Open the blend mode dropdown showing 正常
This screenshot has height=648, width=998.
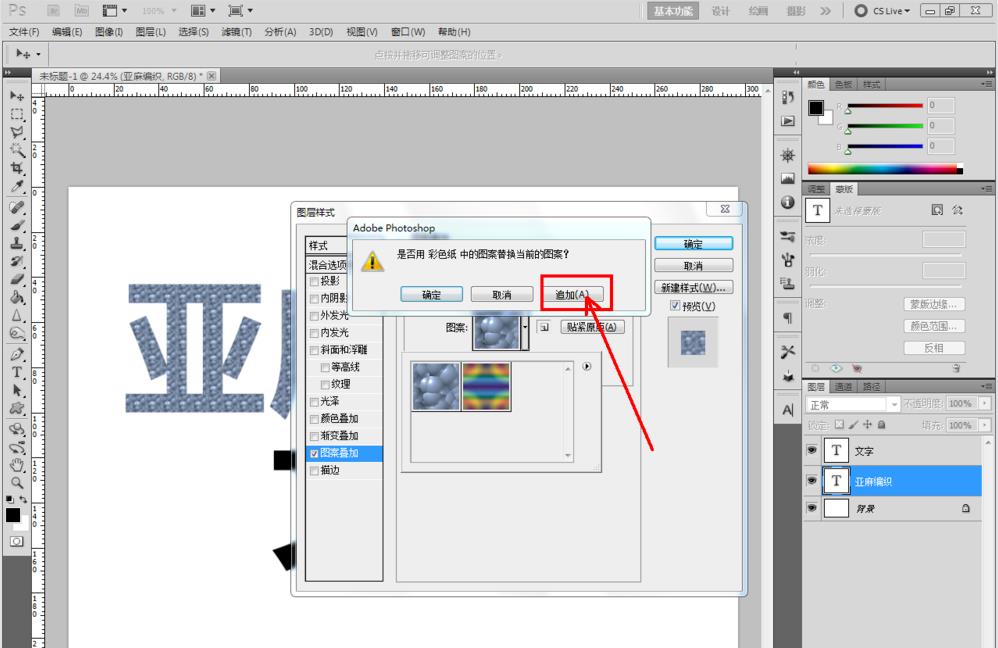[x=893, y=403]
